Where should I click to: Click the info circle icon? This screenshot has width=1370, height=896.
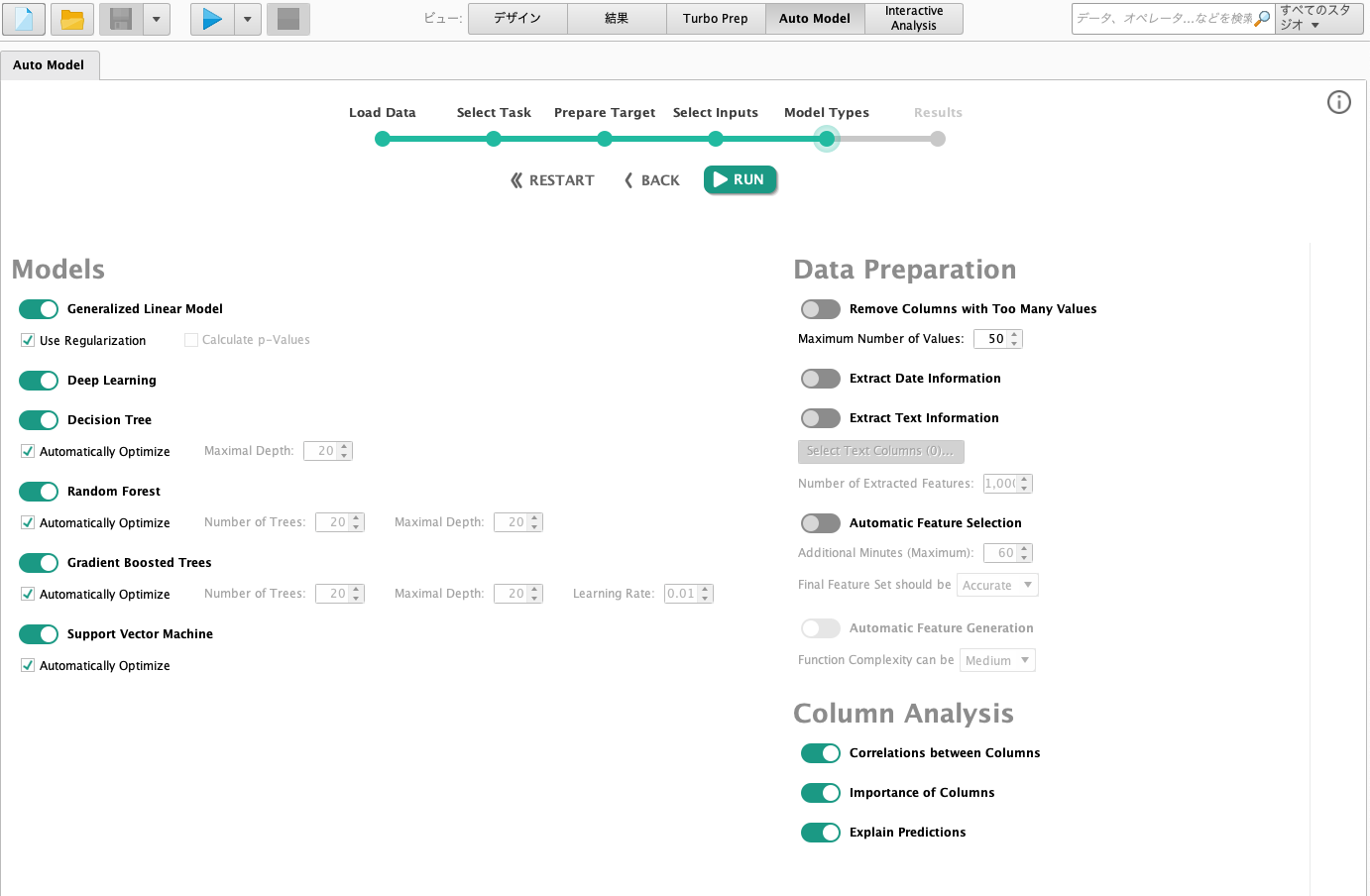tap(1339, 102)
